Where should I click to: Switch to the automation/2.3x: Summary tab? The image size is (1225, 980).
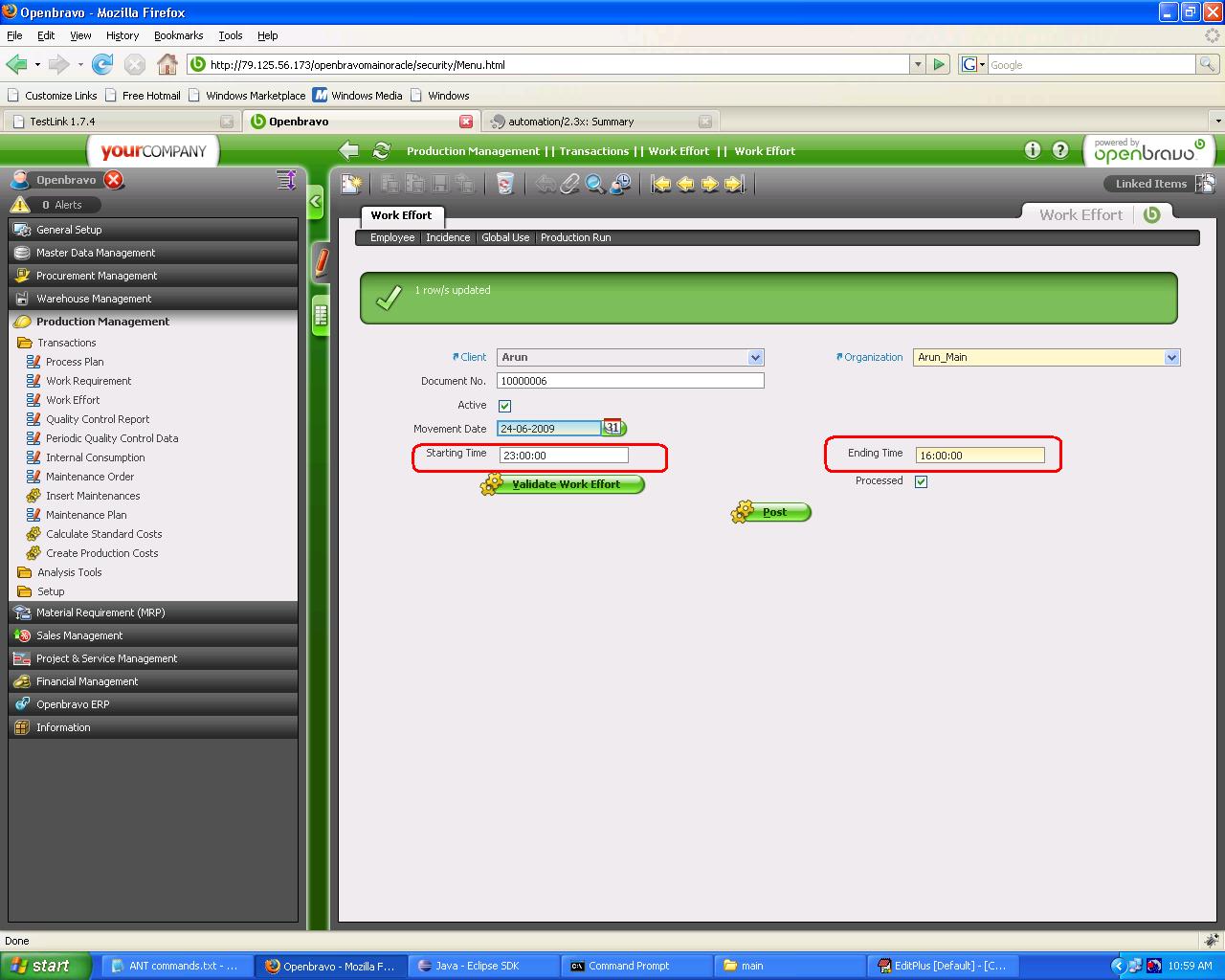600,122
